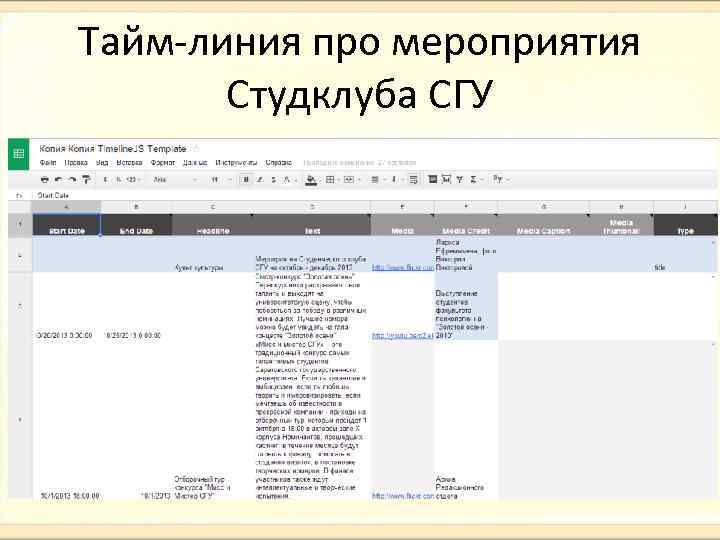Click the last changes status link
The height and width of the screenshot is (540, 720).
click(x=359, y=163)
